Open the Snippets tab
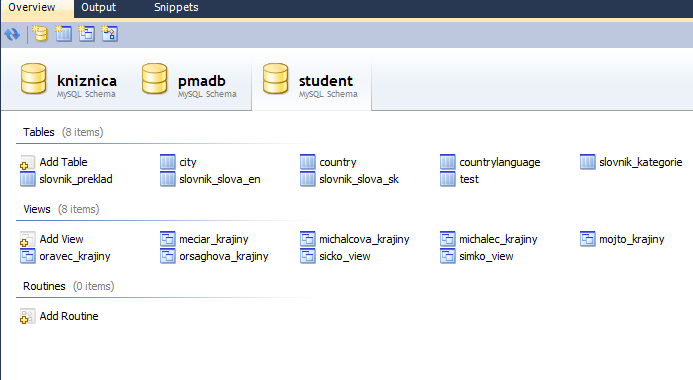 (176, 8)
